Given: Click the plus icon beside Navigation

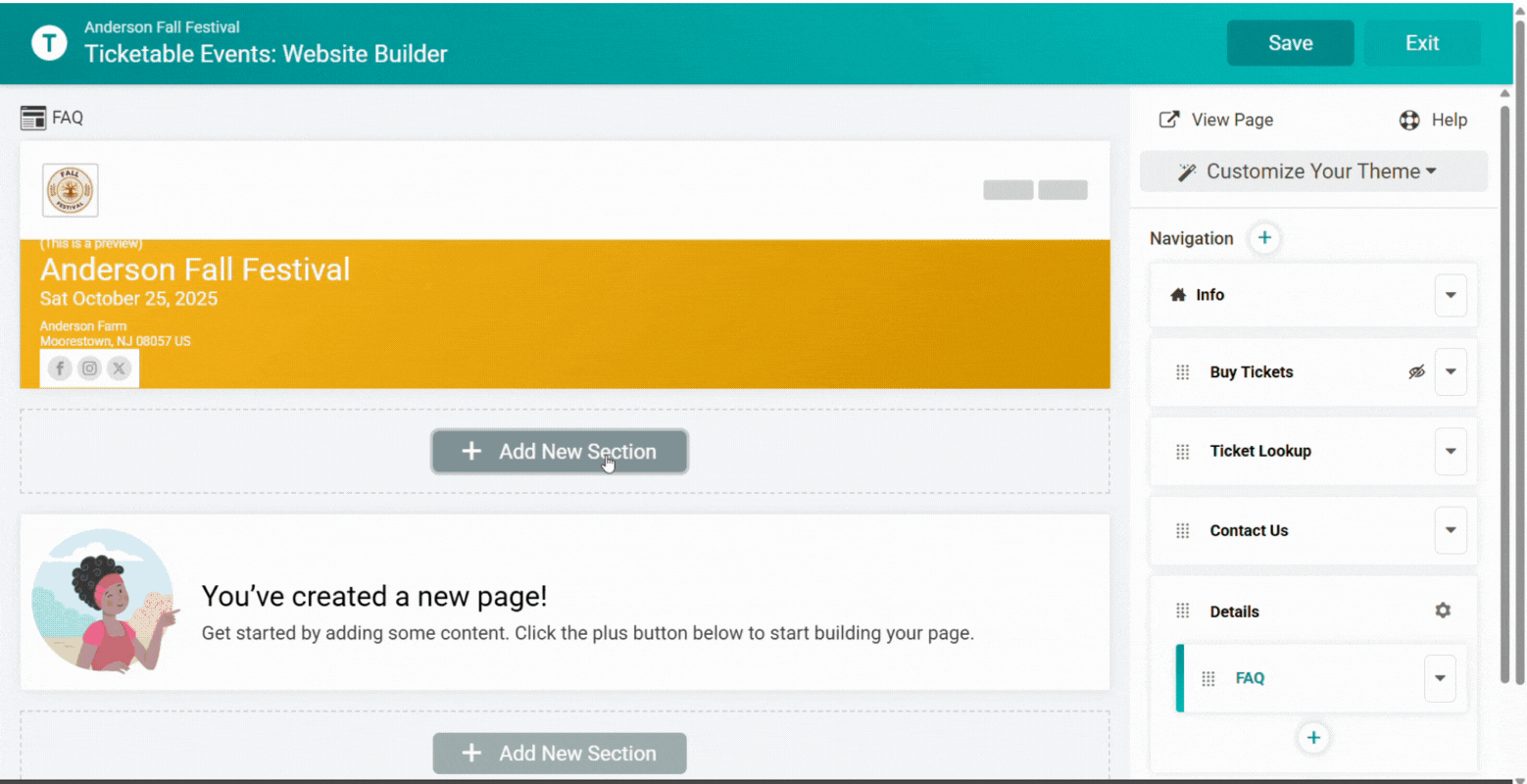Looking at the screenshot, I should pos(1264,238).
